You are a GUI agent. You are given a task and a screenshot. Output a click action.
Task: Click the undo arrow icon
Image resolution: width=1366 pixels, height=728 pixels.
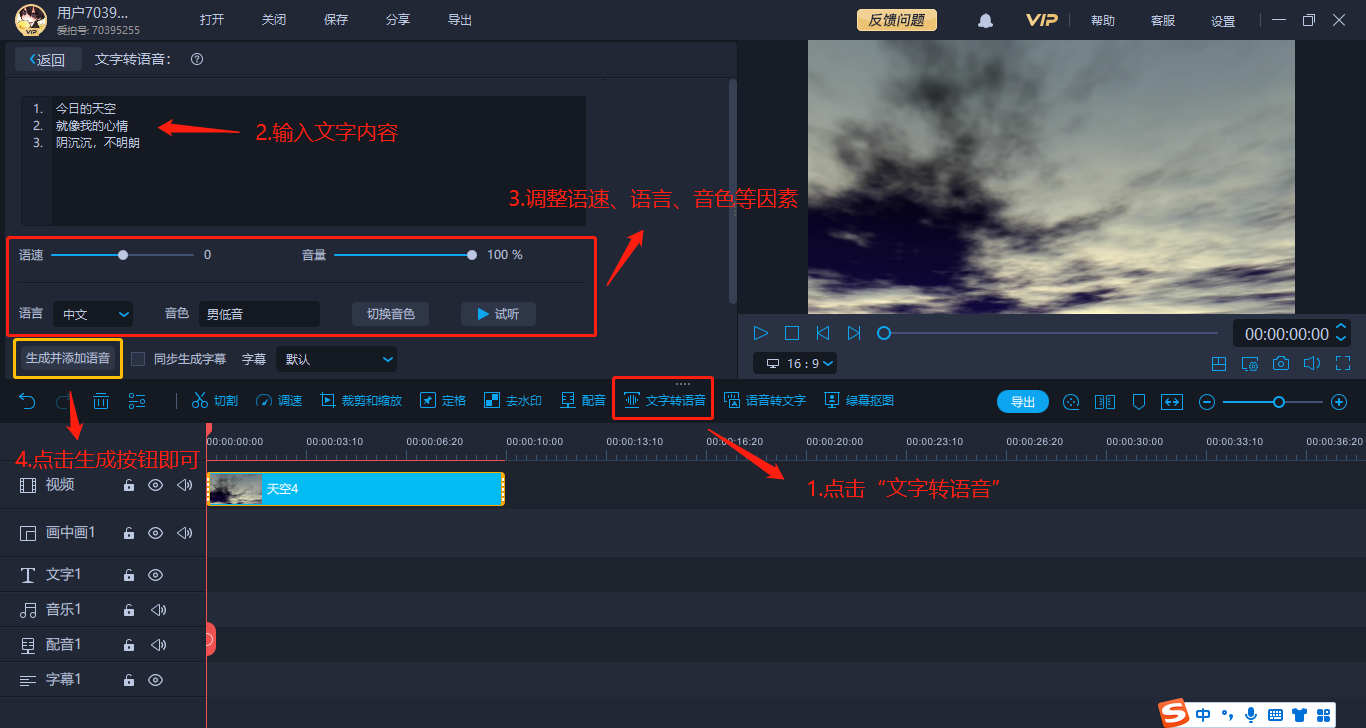[28, 401]
